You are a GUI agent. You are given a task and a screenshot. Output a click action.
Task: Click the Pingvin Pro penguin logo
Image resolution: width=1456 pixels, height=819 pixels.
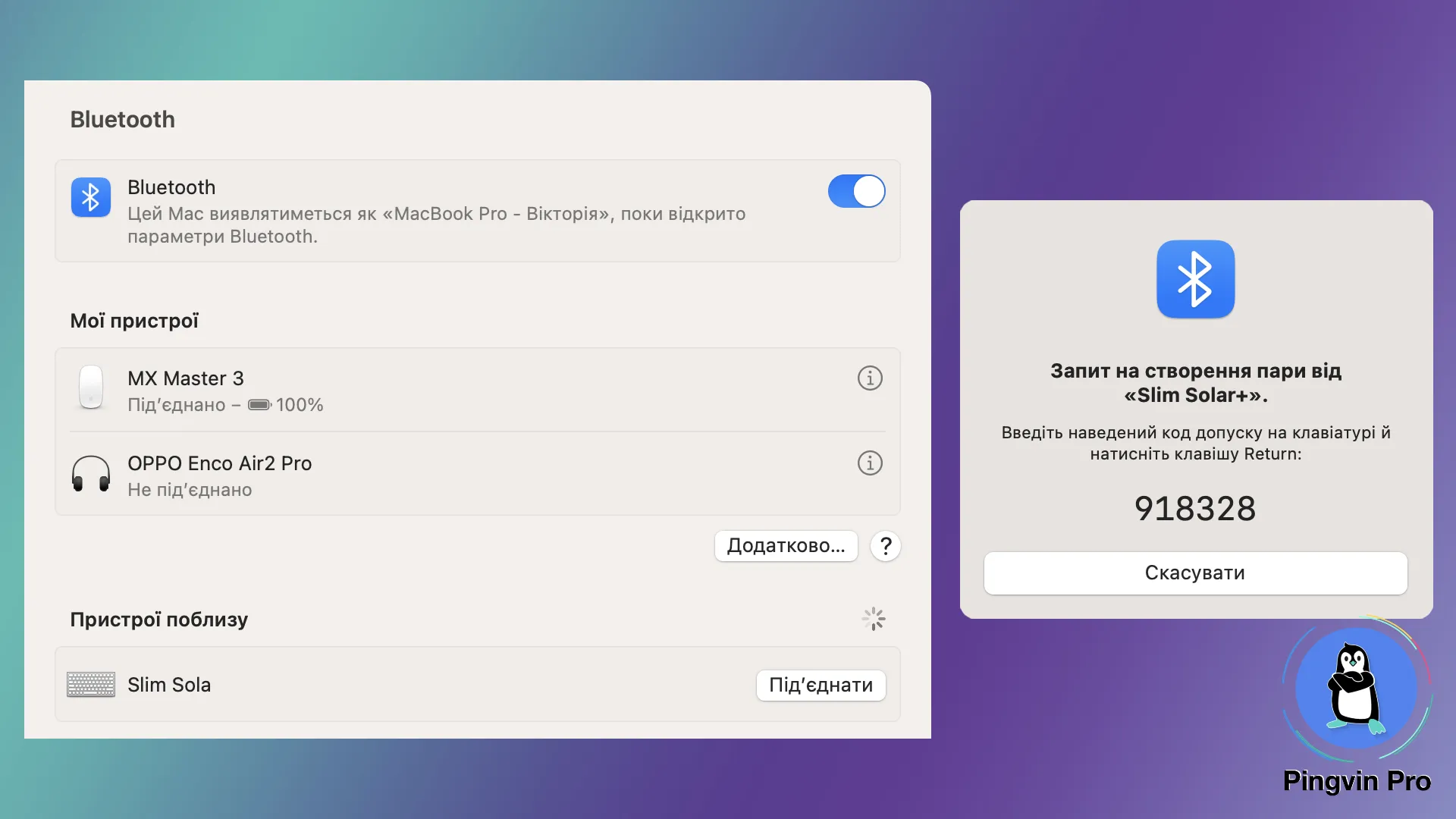(1356, 690)
